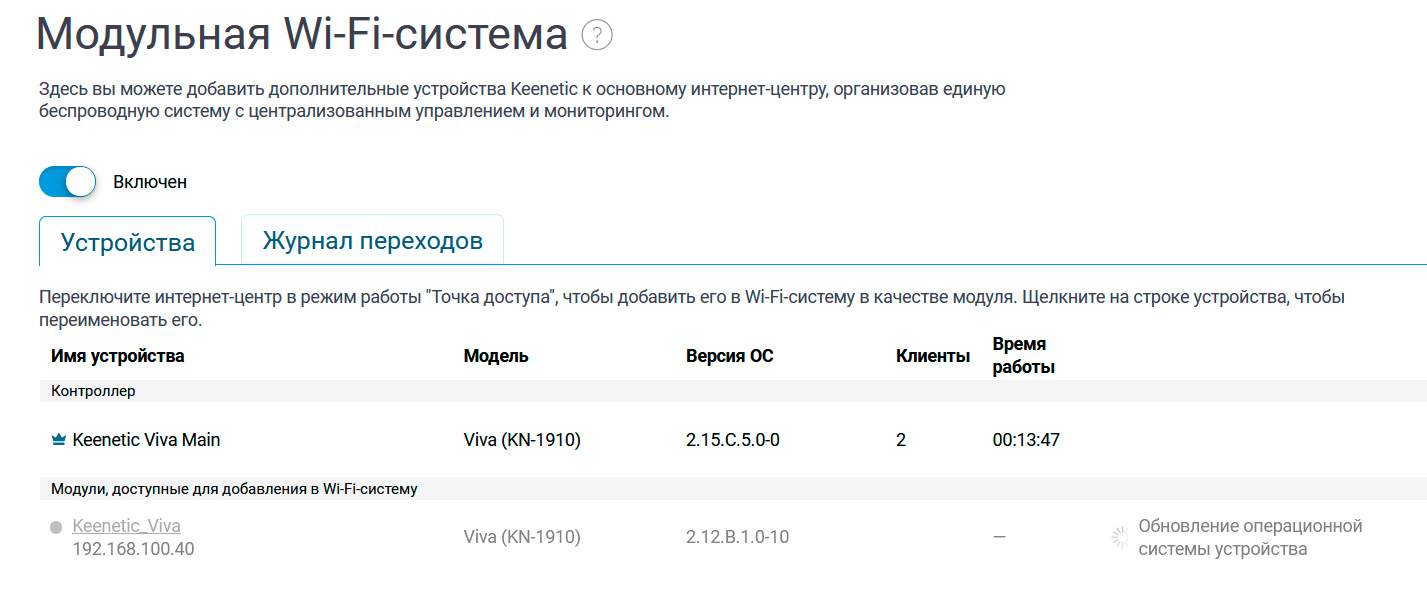Click the gray status dot of Keenetic_Viva

[x=56, y=527]
